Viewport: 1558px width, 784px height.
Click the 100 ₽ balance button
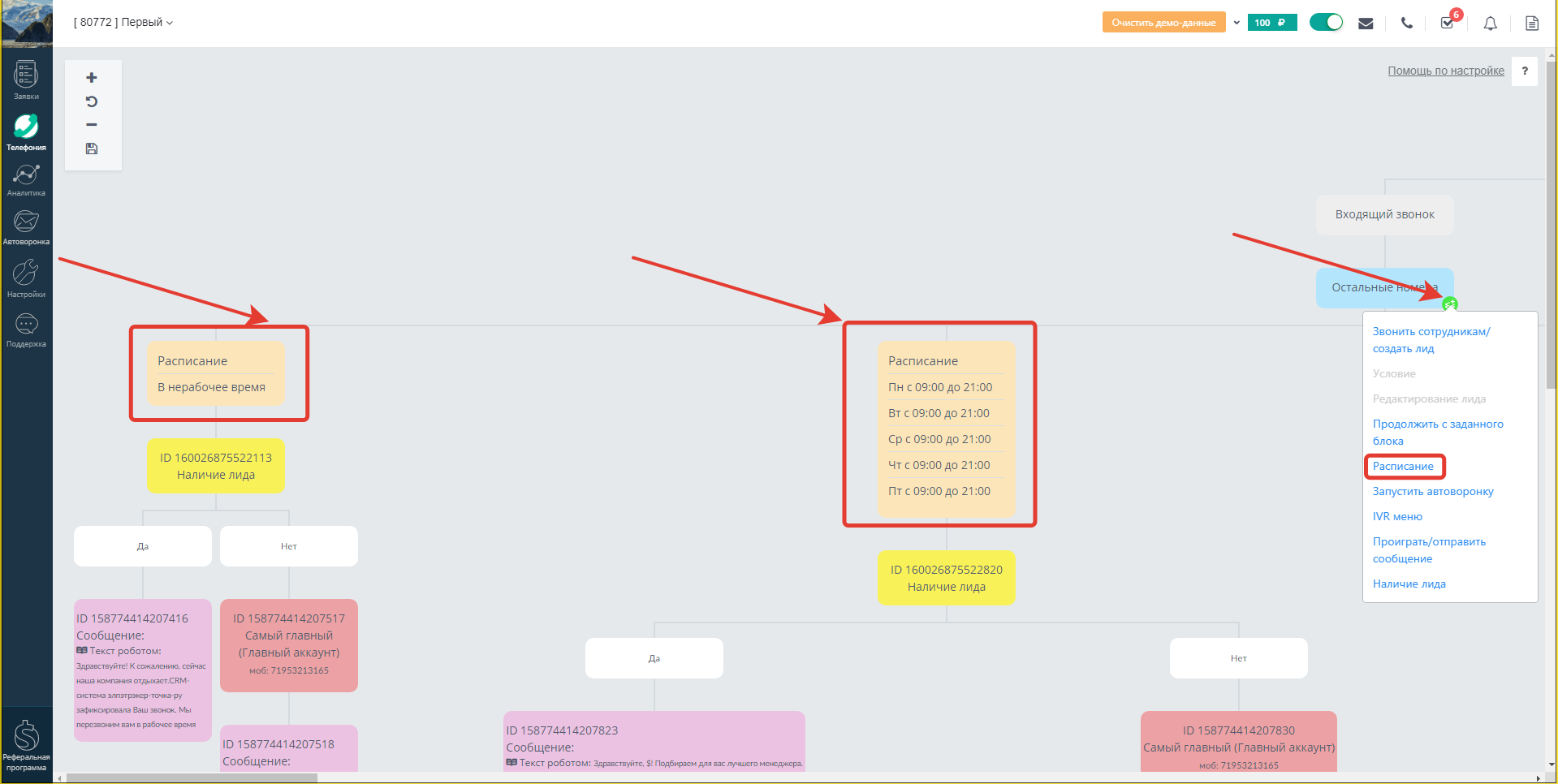click(x=1272, y=23)
